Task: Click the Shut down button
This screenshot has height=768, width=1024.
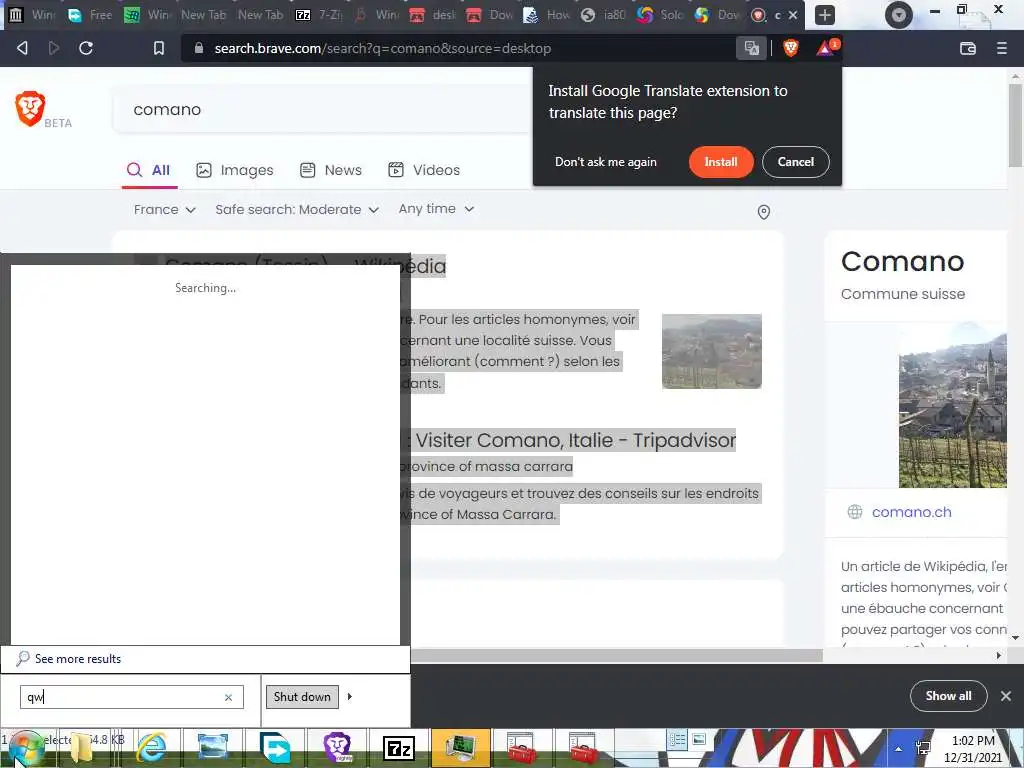Action: click(302, 697)
